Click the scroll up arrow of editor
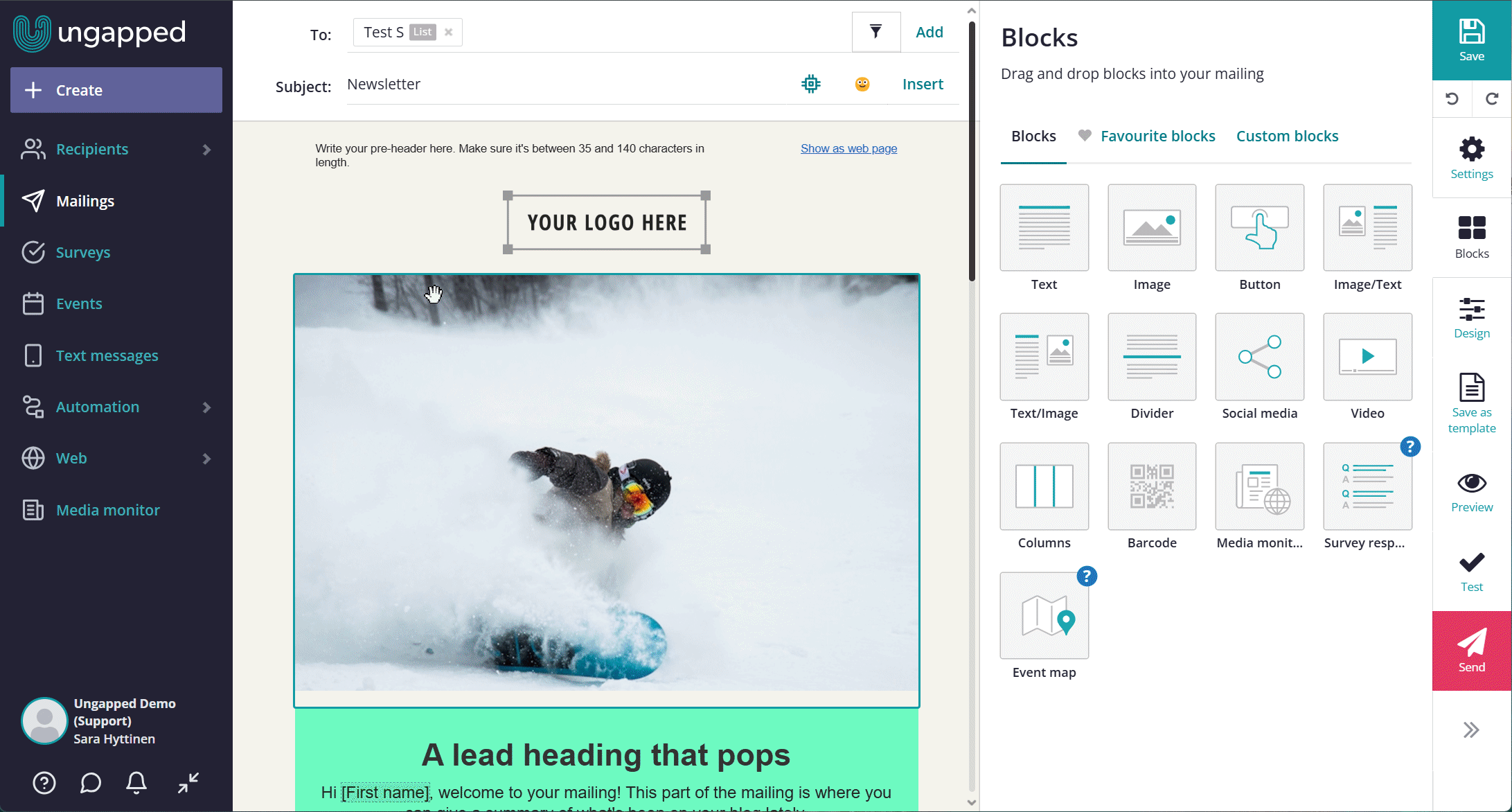 972,10
